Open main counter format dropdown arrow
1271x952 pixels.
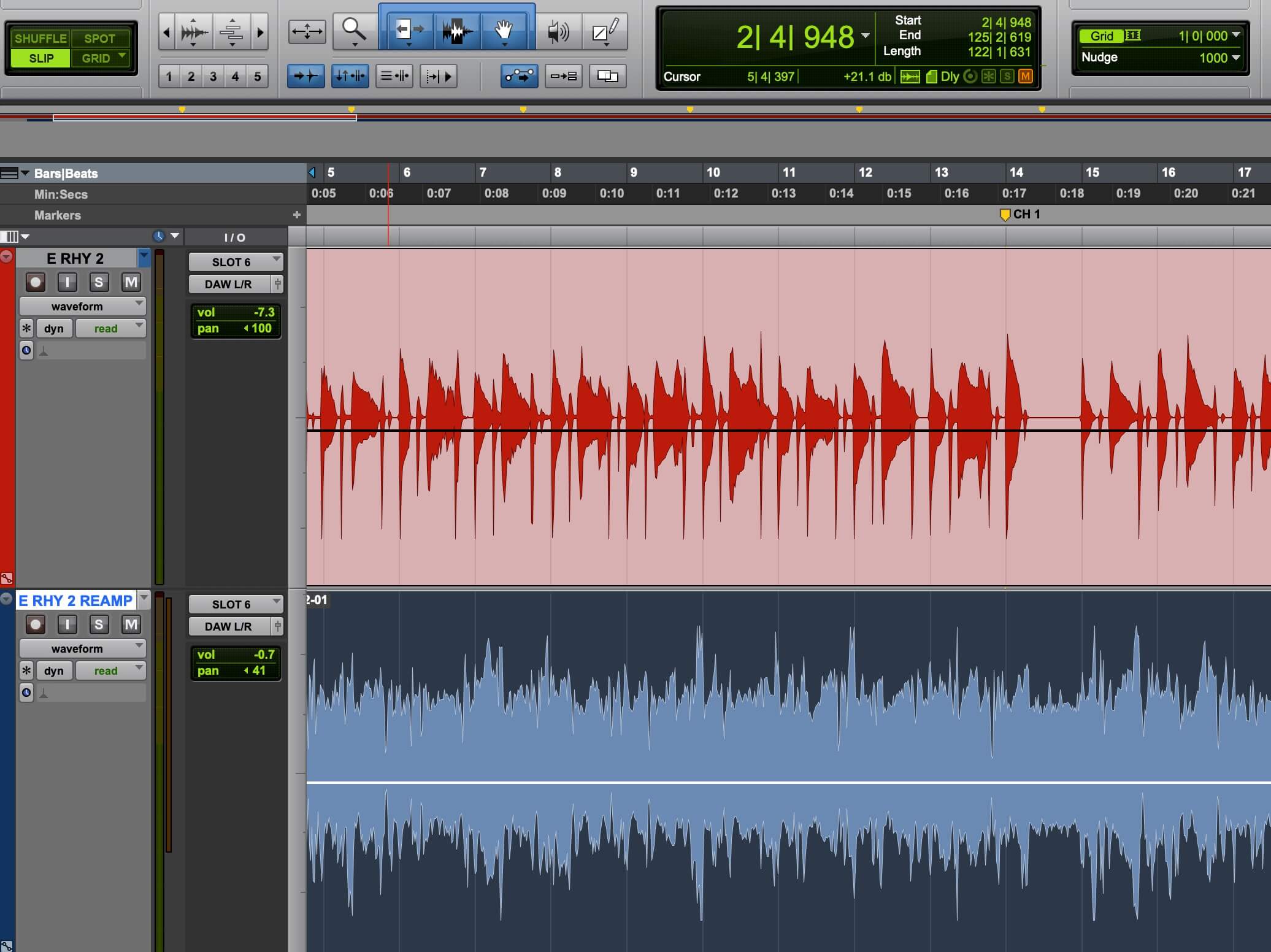[865, 36]
